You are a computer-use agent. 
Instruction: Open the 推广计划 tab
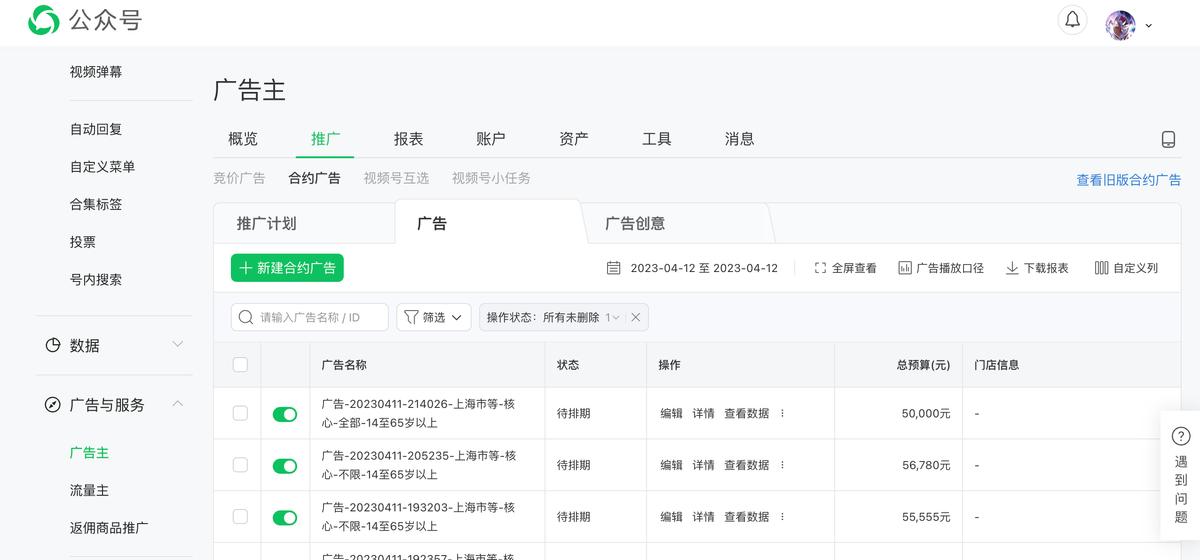[267, 223]
